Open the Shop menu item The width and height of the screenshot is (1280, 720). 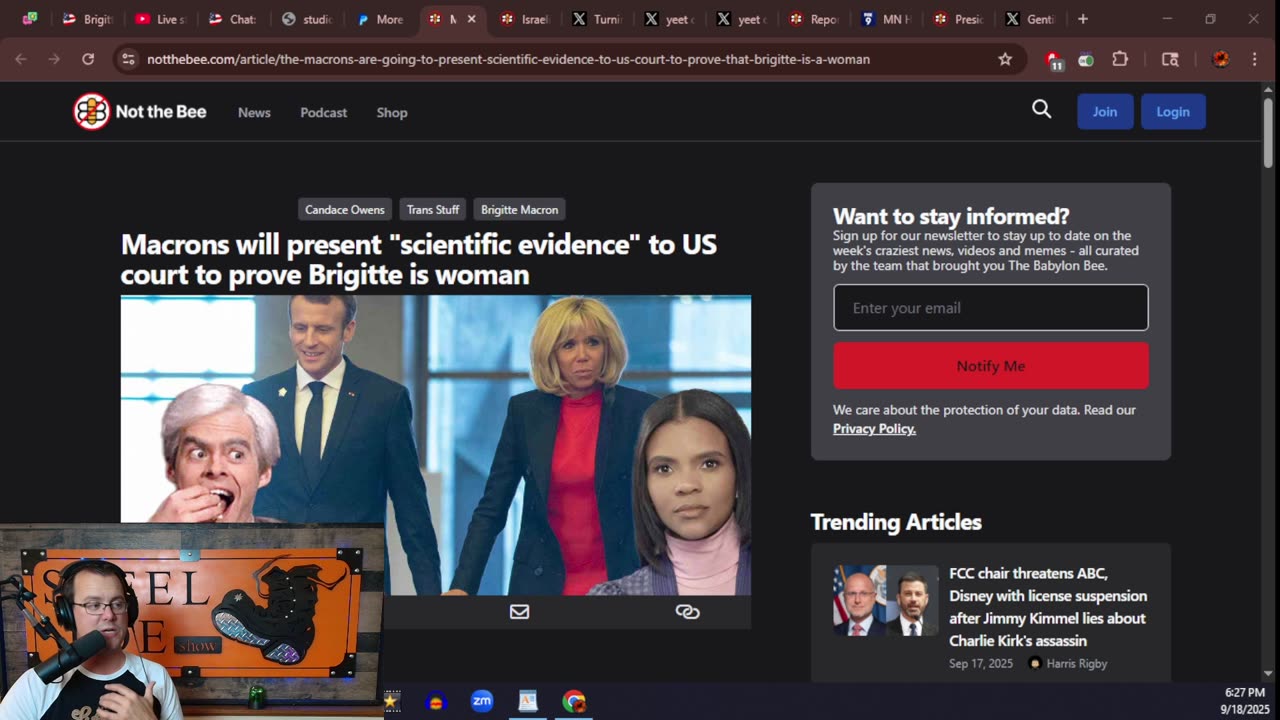point(392,112)
